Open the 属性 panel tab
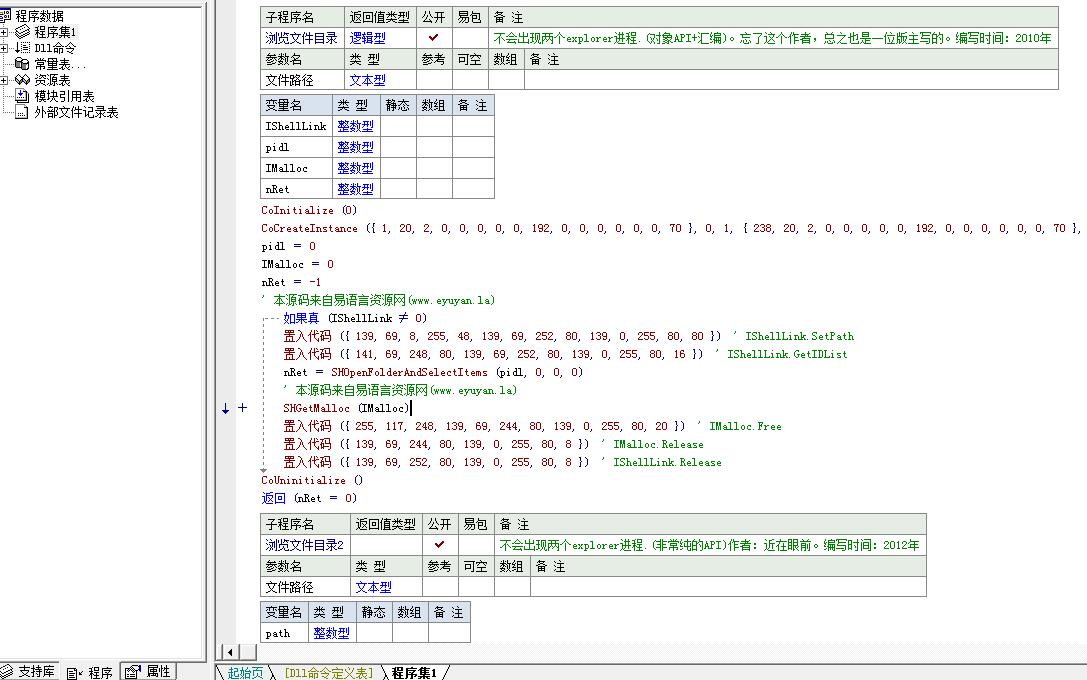This screenshot has width=1087, height=680. (x=148, y=672)
